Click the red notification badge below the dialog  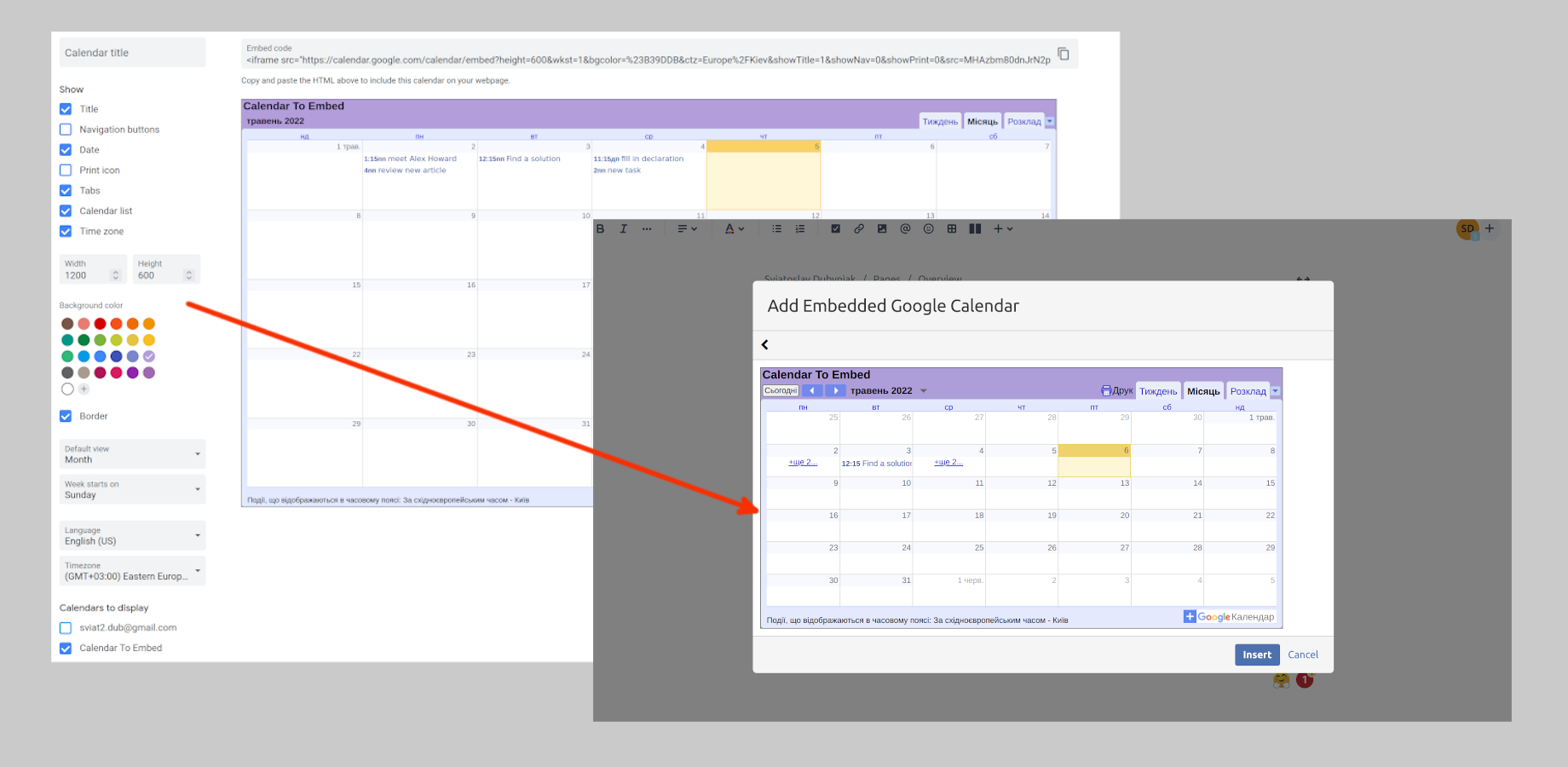[x=1305, y=680]
